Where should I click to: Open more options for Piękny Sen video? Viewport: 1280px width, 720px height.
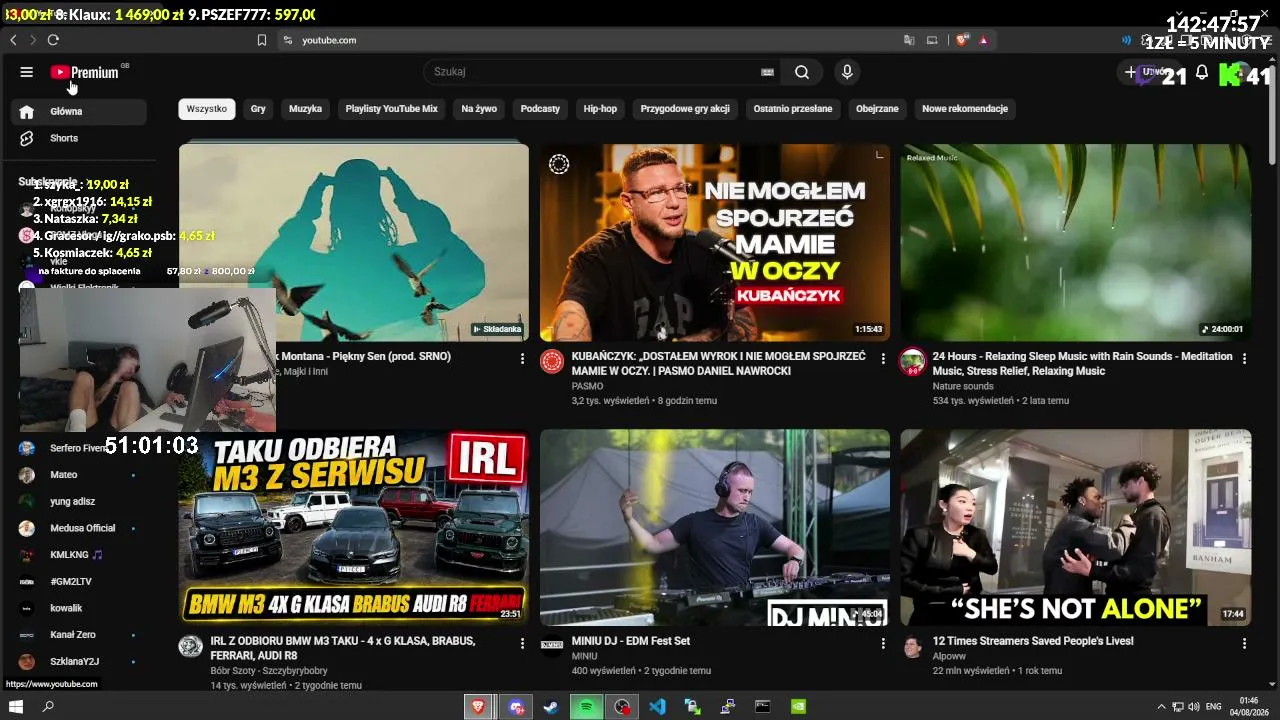(x=522, y=358)
